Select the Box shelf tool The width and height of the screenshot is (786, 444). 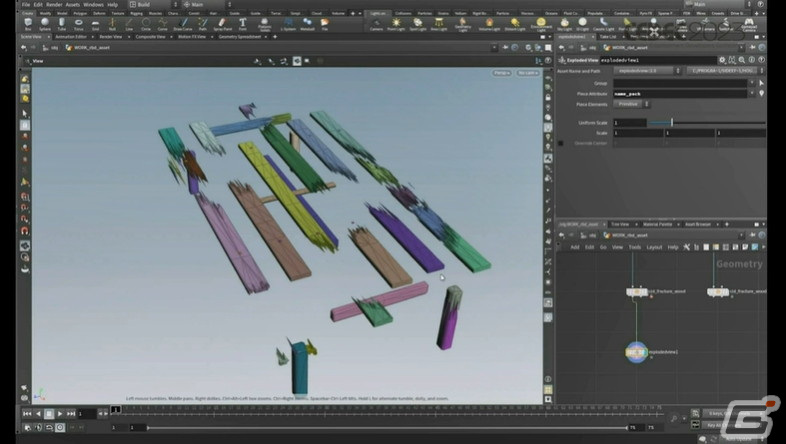pyautogui.click(x=28, y=24)
